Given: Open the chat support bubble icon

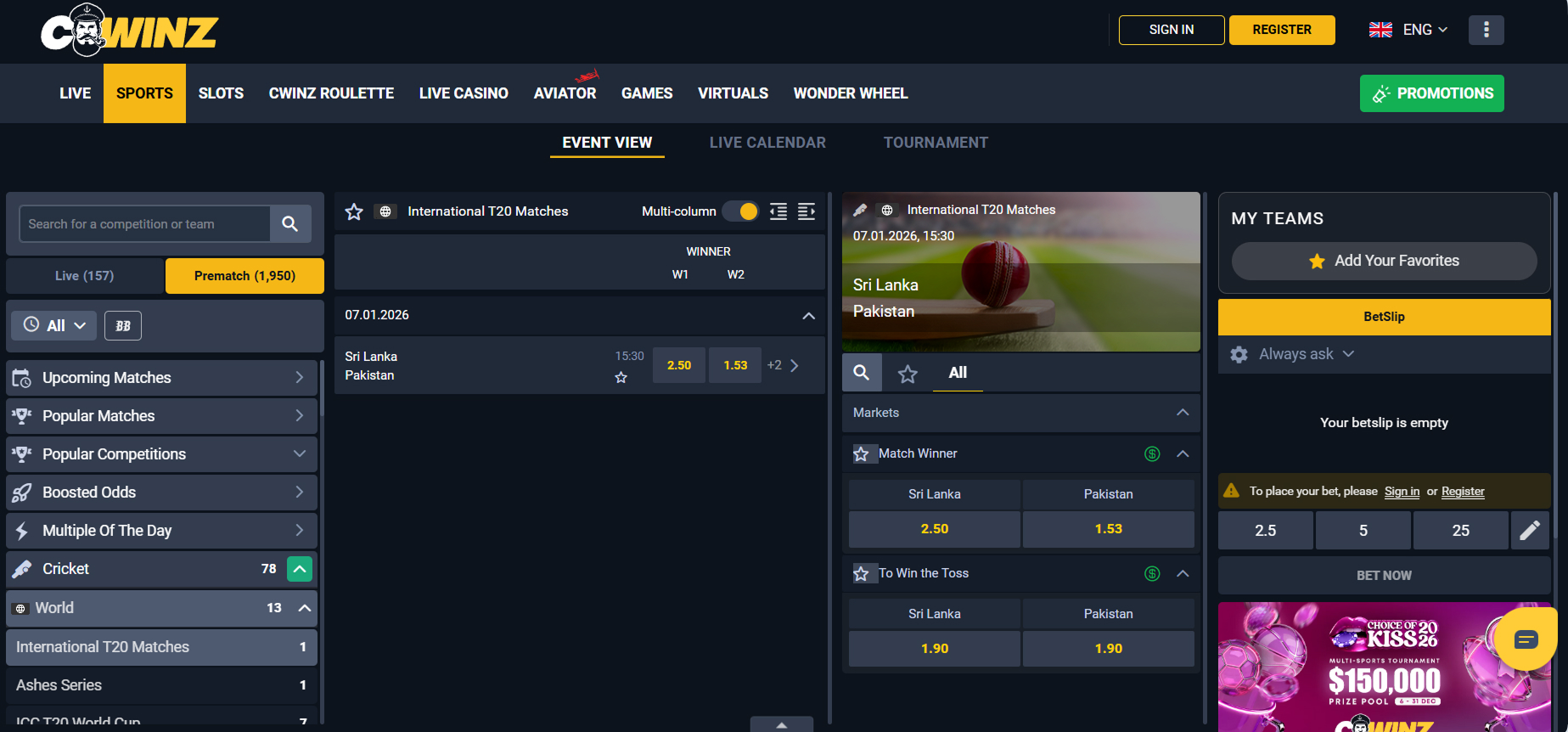Looking at the screenshot, I should 1526,639.
